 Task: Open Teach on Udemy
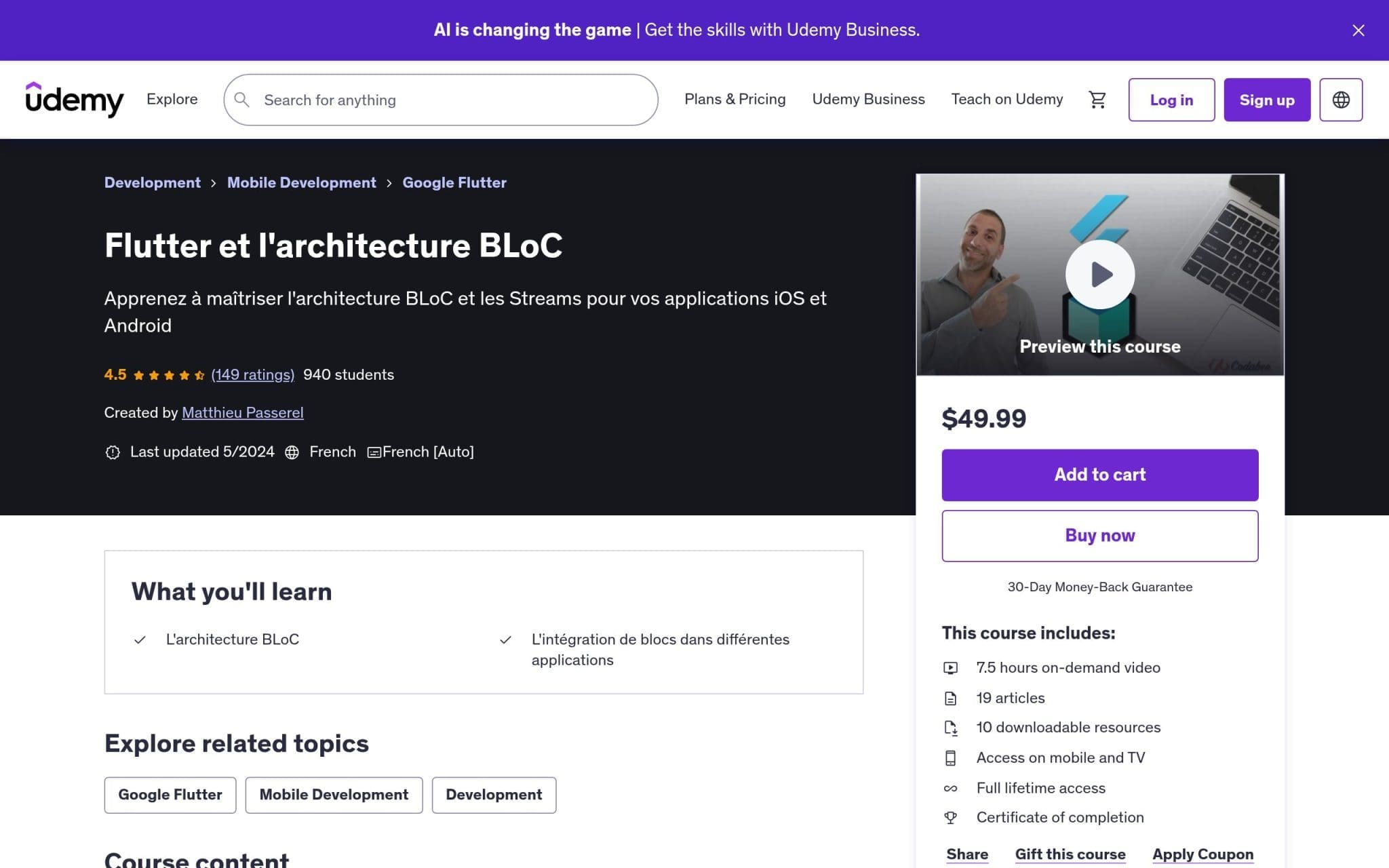(x=1007, y=99)
